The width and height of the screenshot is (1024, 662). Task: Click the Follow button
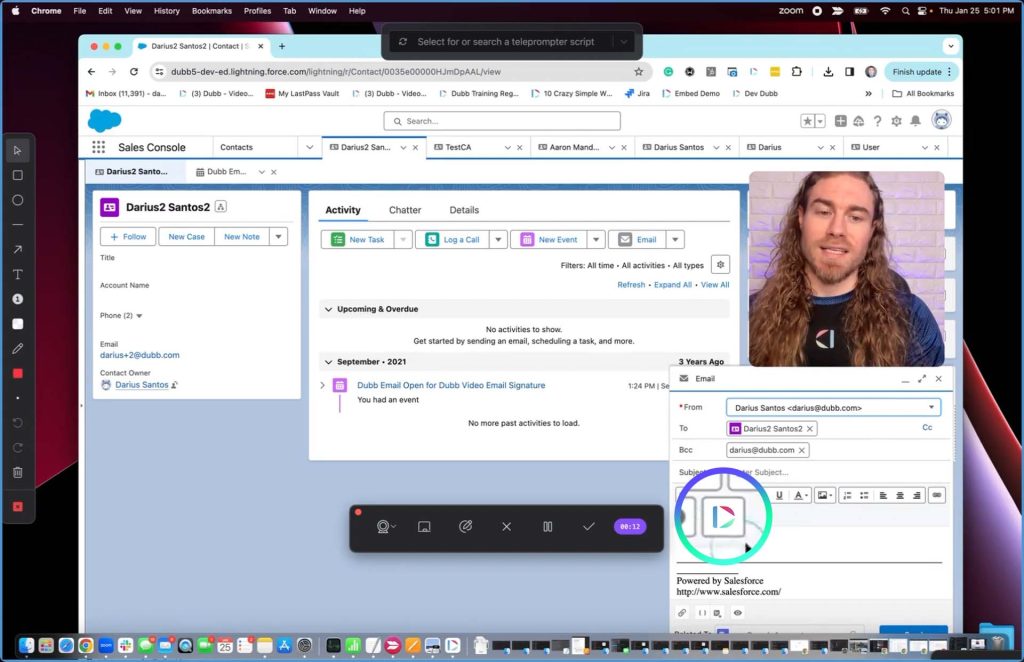(x=128, y=236)
